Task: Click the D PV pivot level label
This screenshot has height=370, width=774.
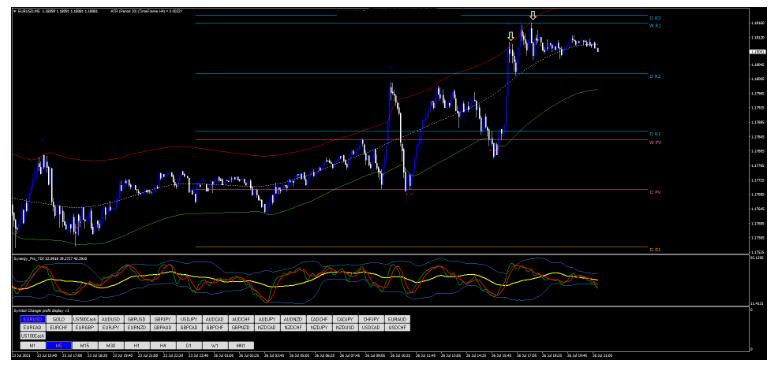Action: click(x=655, y=192)
